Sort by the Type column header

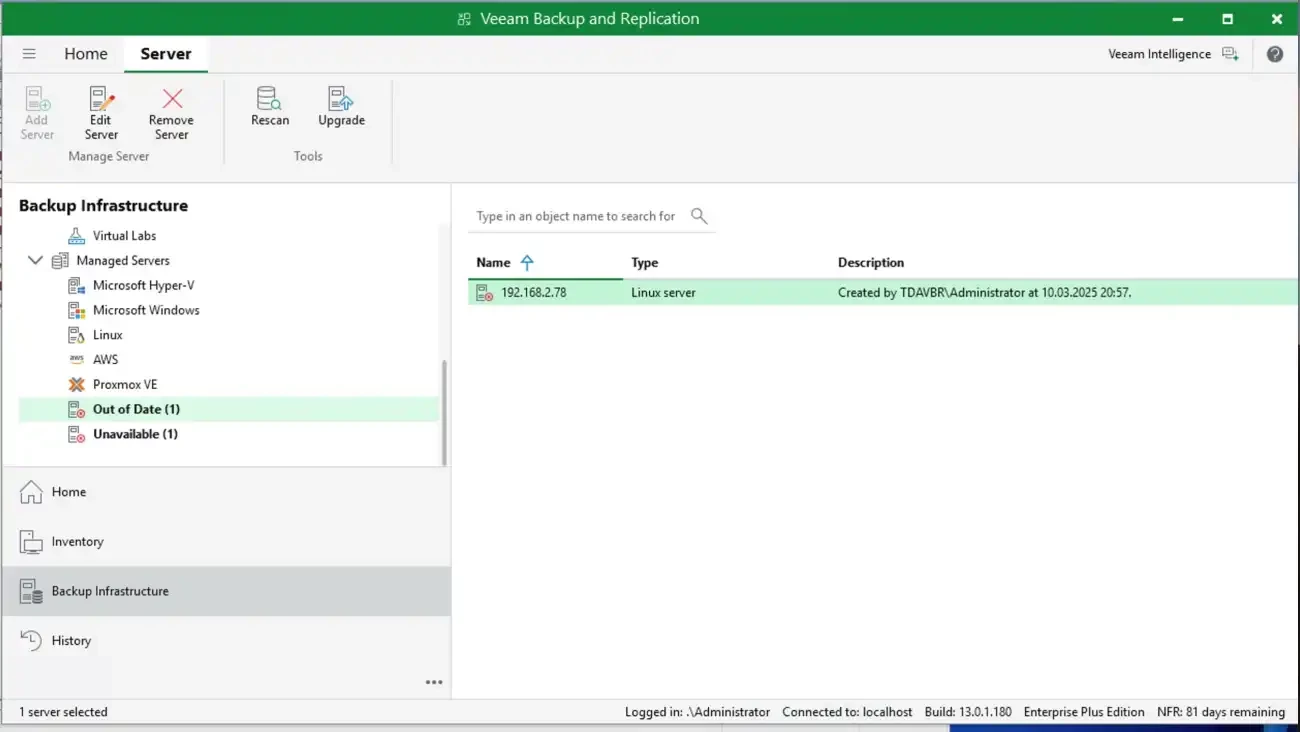[645, 263]
